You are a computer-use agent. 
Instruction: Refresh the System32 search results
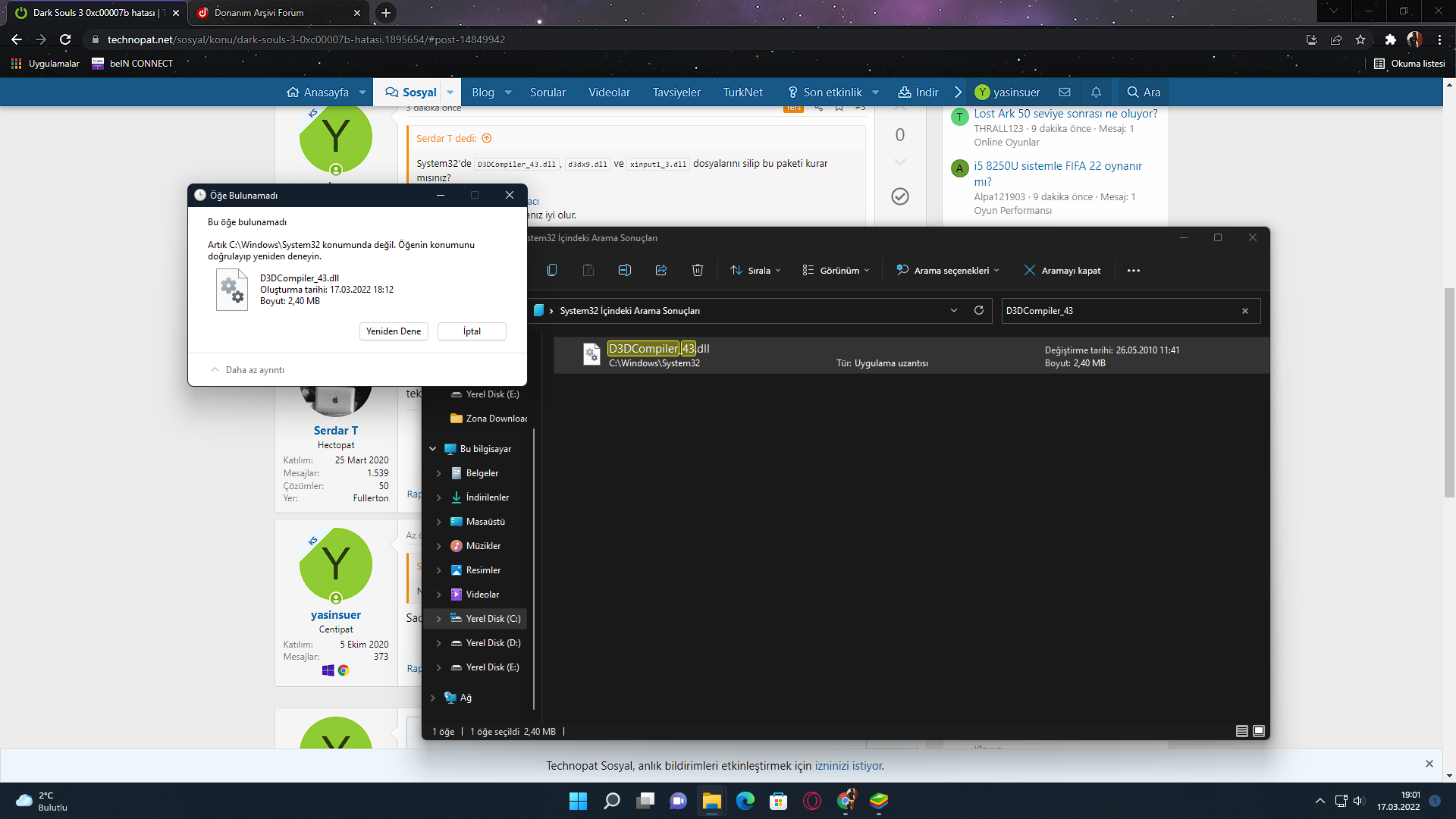coord(978,310)
